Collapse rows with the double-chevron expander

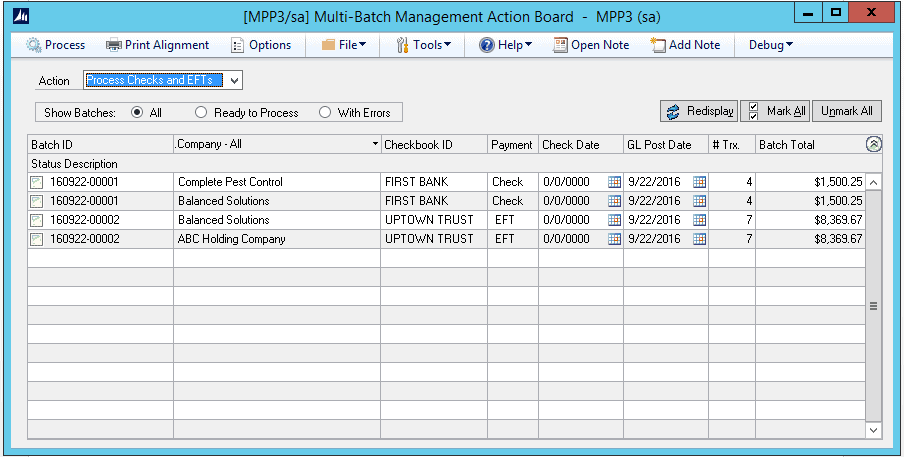pyautogui.click(x=873, y=145)
